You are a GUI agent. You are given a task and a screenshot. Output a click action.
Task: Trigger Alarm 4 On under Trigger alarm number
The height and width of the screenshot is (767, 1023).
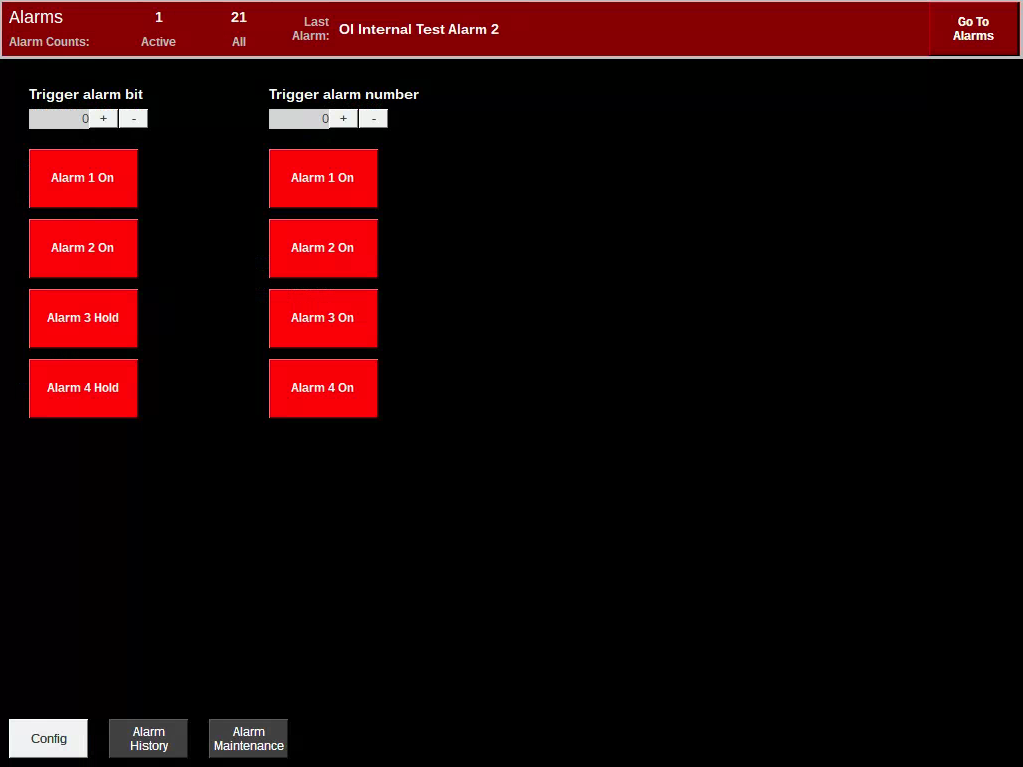tap(323, 388)
